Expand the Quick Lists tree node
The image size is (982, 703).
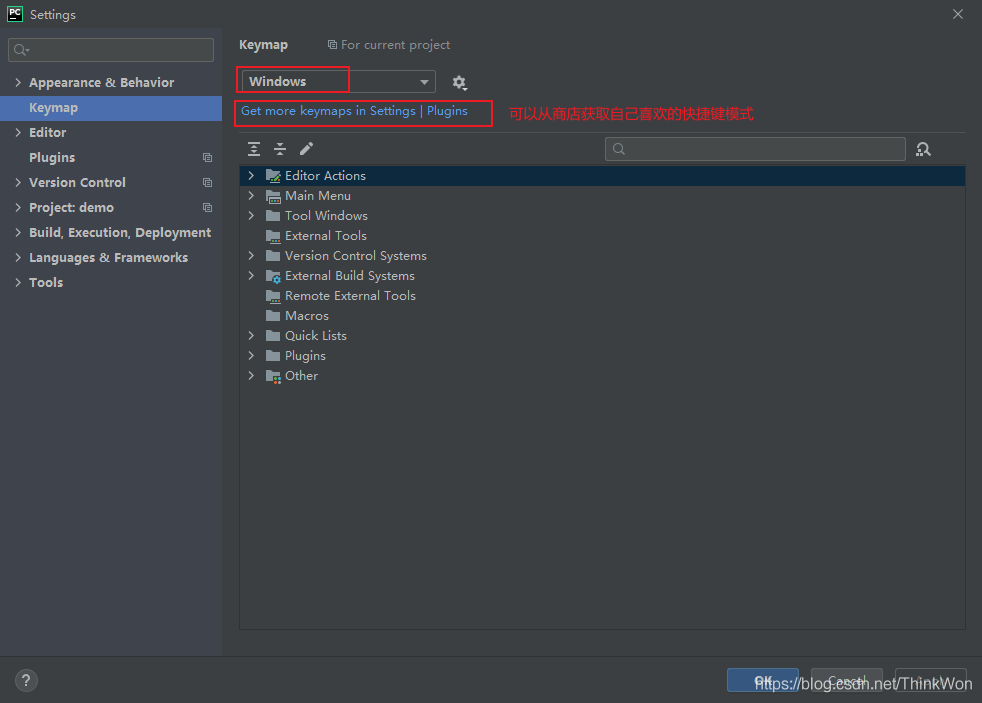click(x=251, y=336)
